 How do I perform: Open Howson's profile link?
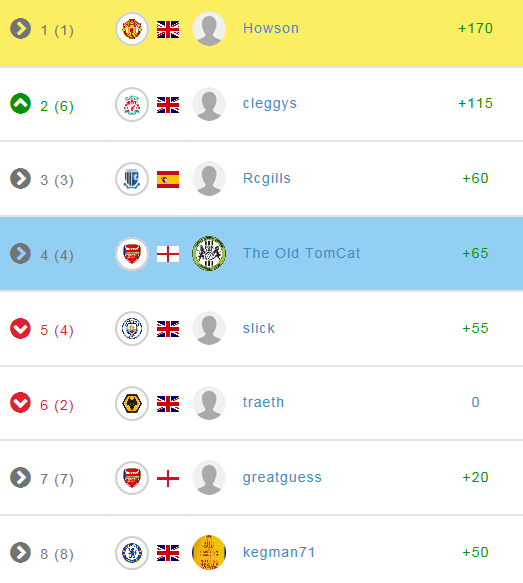(x=271, y=28)
